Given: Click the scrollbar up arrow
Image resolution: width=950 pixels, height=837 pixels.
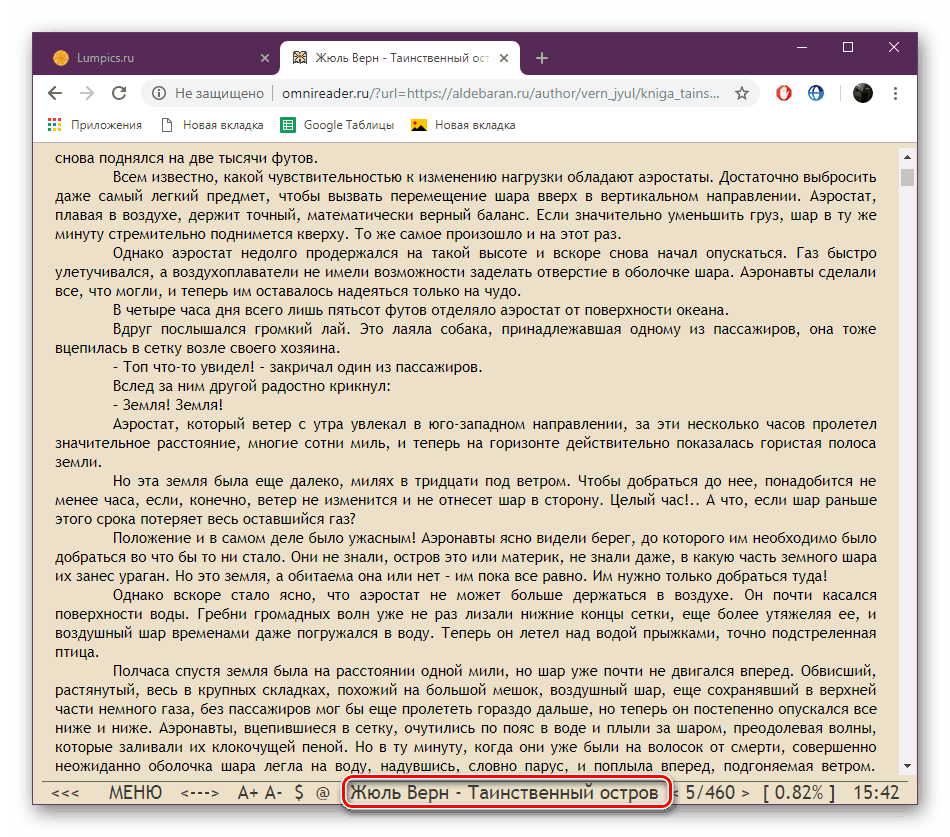Looking at the screenshot, I should [907, 157].
